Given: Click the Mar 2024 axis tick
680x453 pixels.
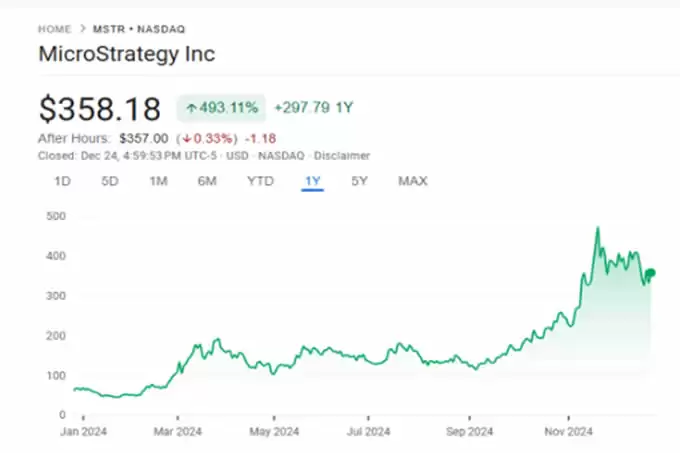Looking at the screenshot, I should click(178, 418).
